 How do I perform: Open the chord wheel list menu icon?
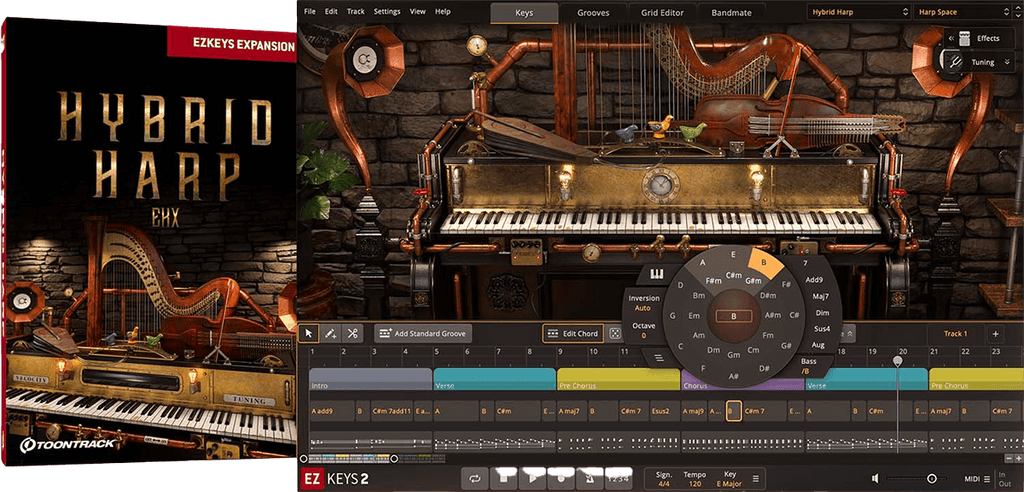[x=658, y=357]
